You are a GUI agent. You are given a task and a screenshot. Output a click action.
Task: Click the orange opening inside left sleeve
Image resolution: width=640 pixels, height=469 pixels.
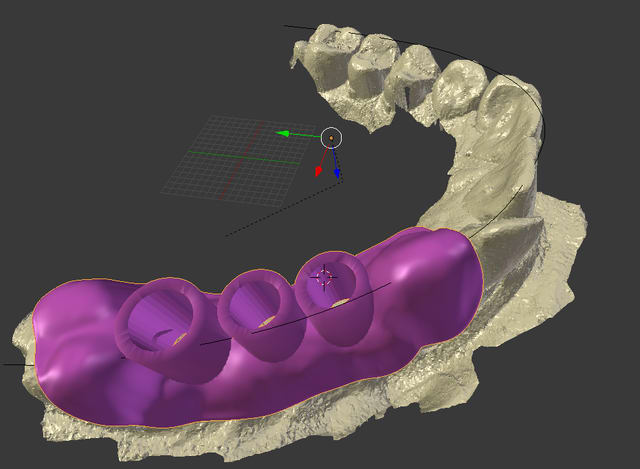[178, 338]
